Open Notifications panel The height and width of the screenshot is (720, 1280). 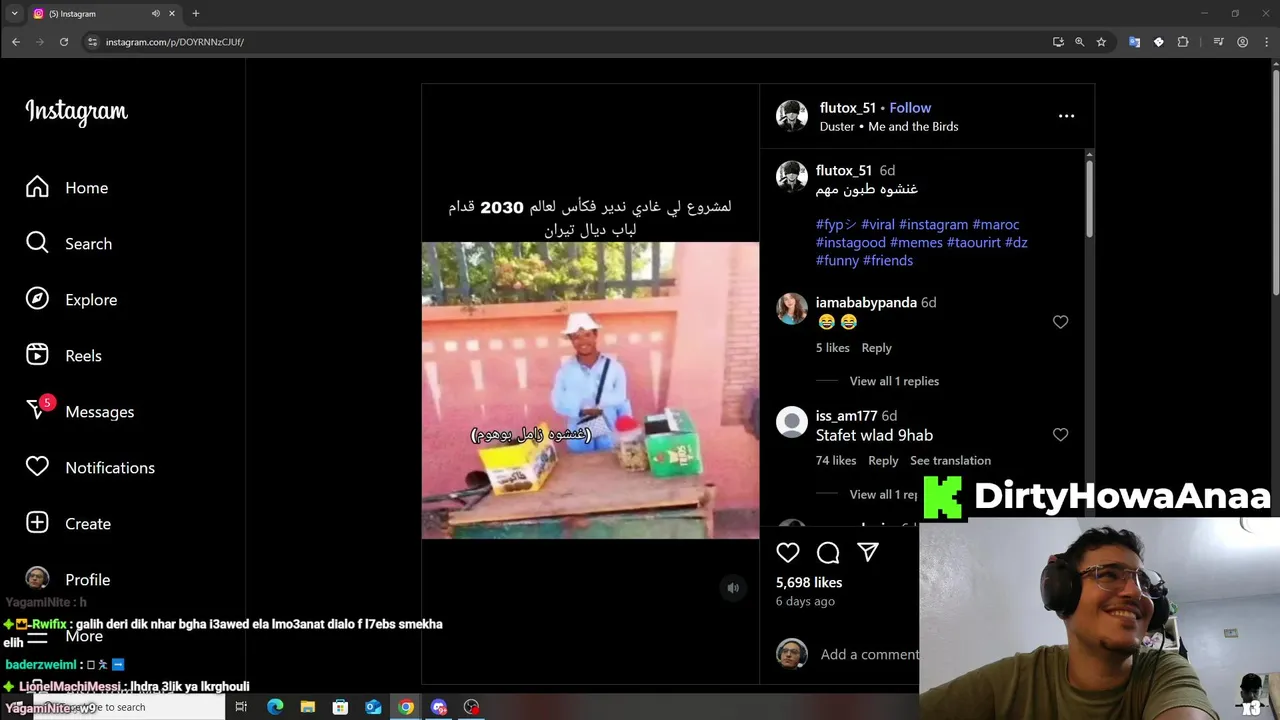[90, 468]
